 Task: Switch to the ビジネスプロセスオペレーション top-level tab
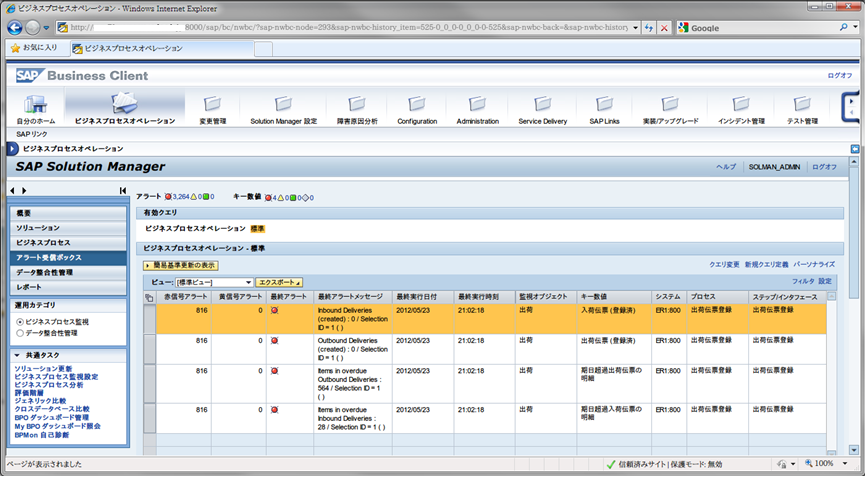[125, 108]
